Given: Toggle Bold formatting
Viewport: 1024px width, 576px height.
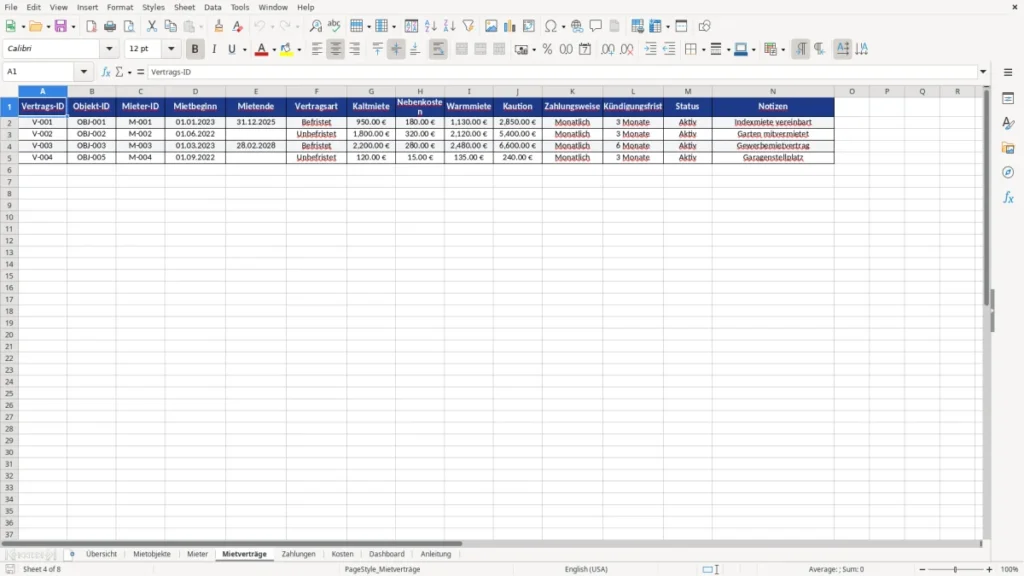Looking at the screenshot, I should (x=195, y=49).
